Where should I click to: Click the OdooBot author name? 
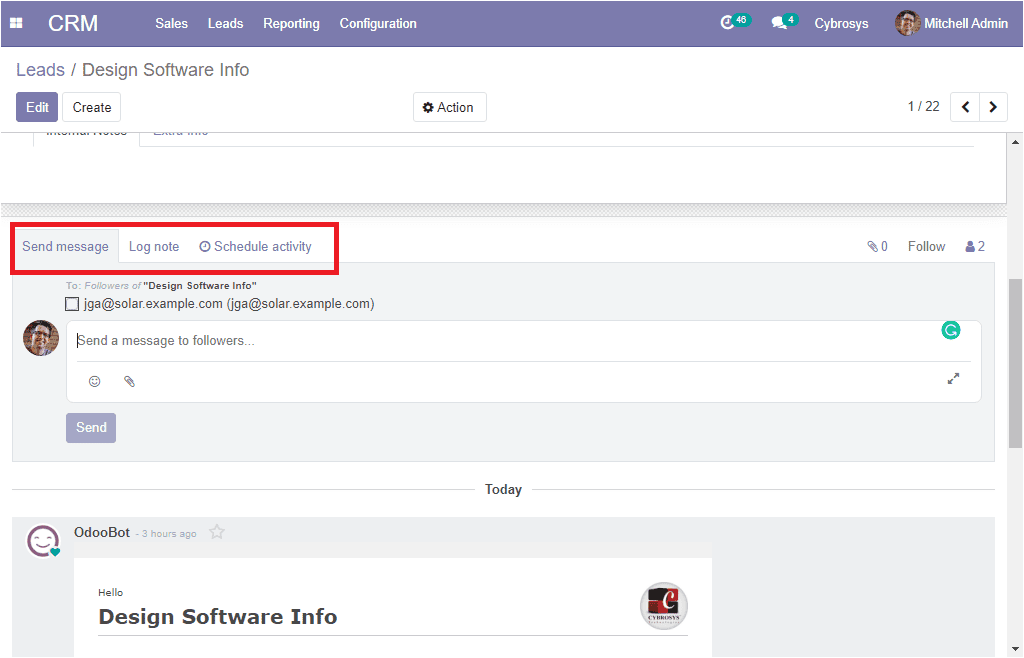pyautogui.click(x=102, y=532)
